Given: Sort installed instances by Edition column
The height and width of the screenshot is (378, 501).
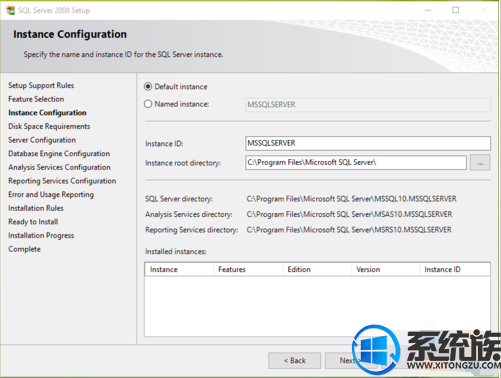Looking at the screenshot, I should (317, 269).
